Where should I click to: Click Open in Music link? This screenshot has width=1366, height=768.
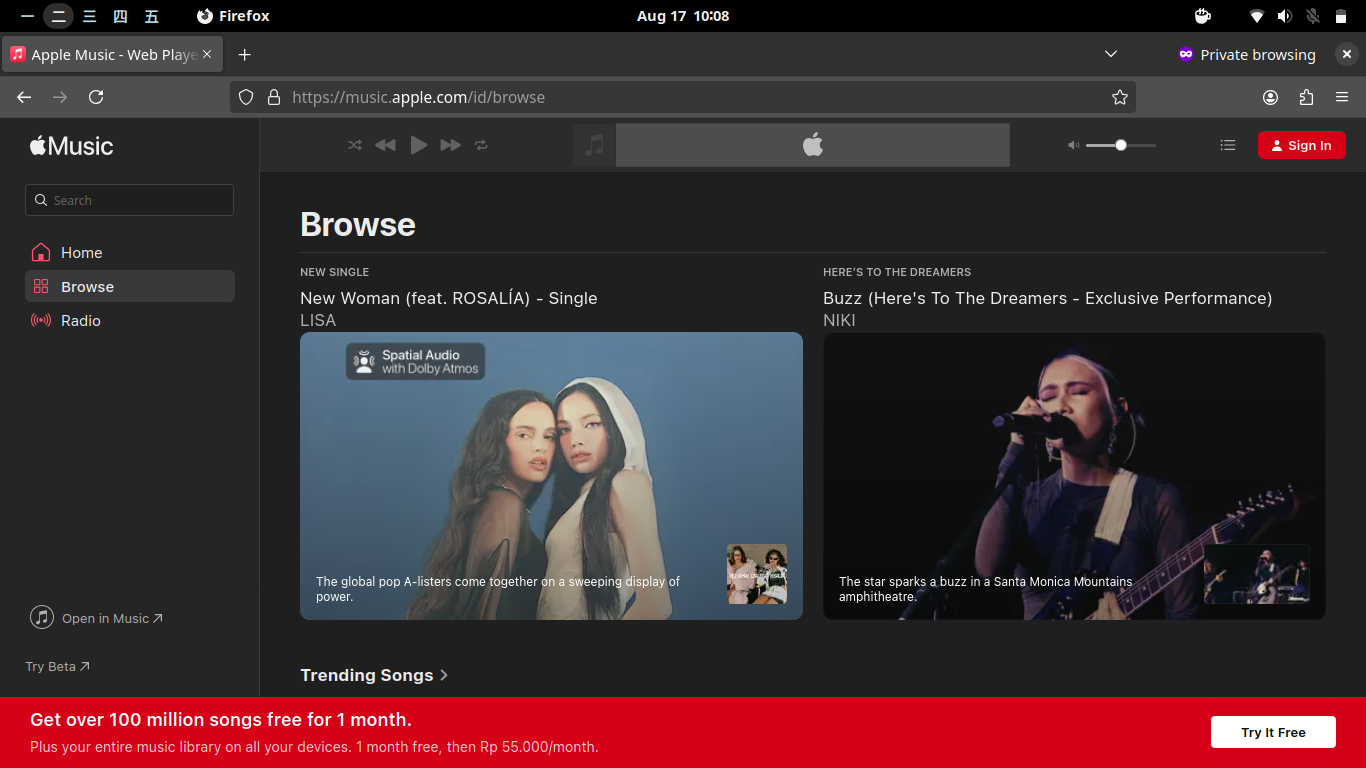(96, 618)
